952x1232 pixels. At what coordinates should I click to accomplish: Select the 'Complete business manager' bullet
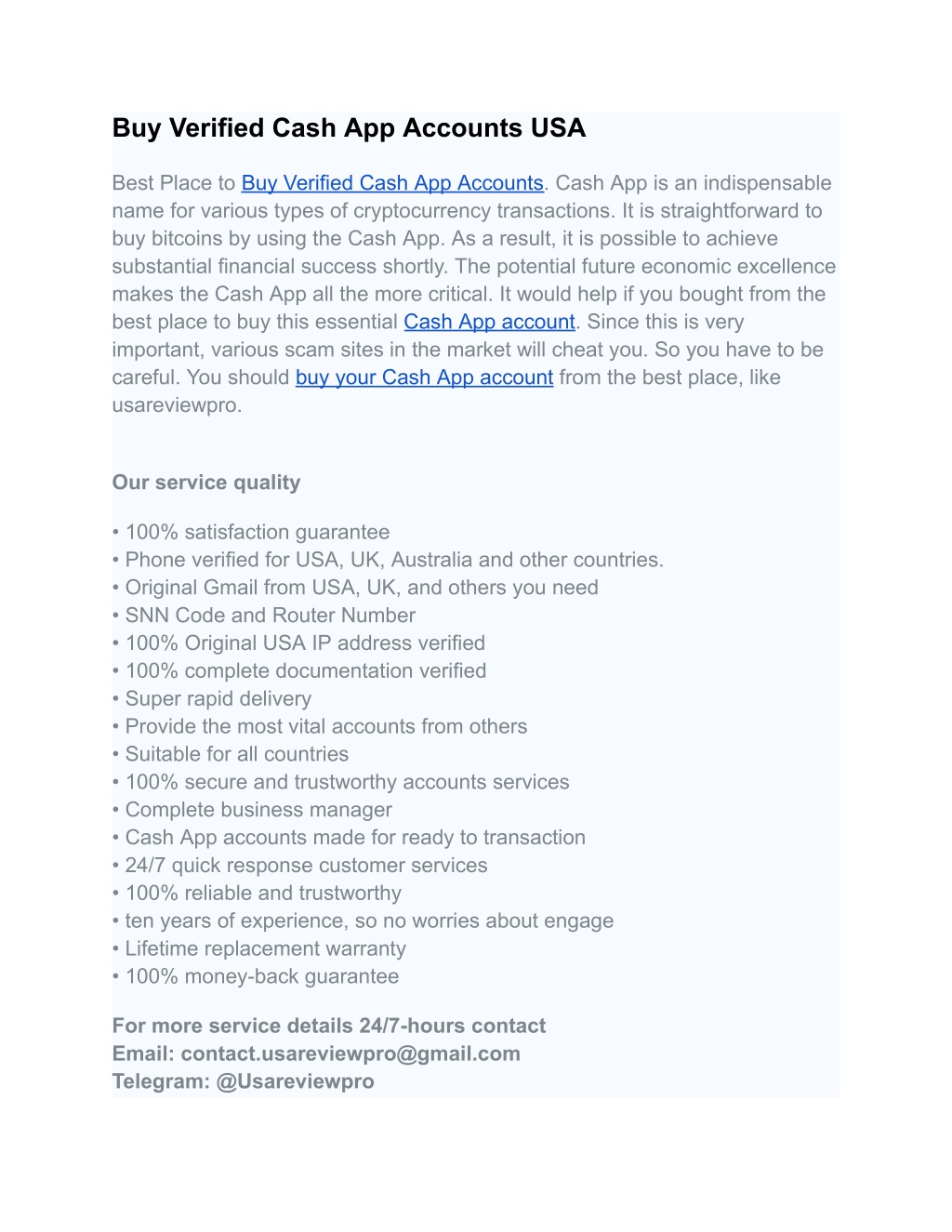point(252,810)
